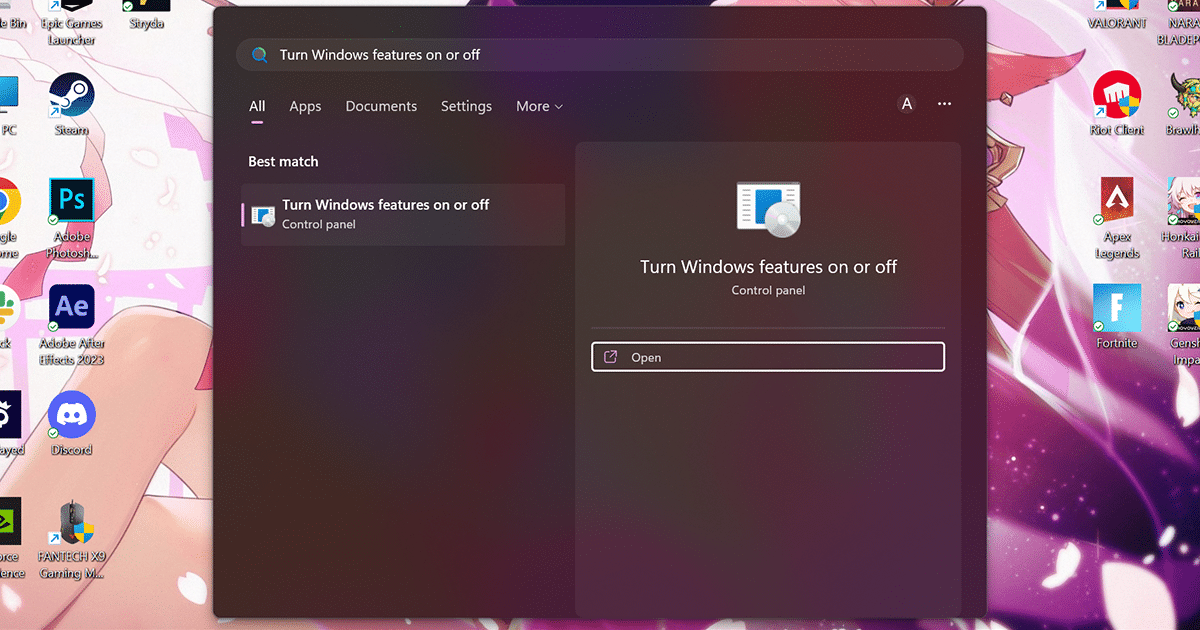Open the user account avatar A
1200x630 pixels.
point(907,104)
